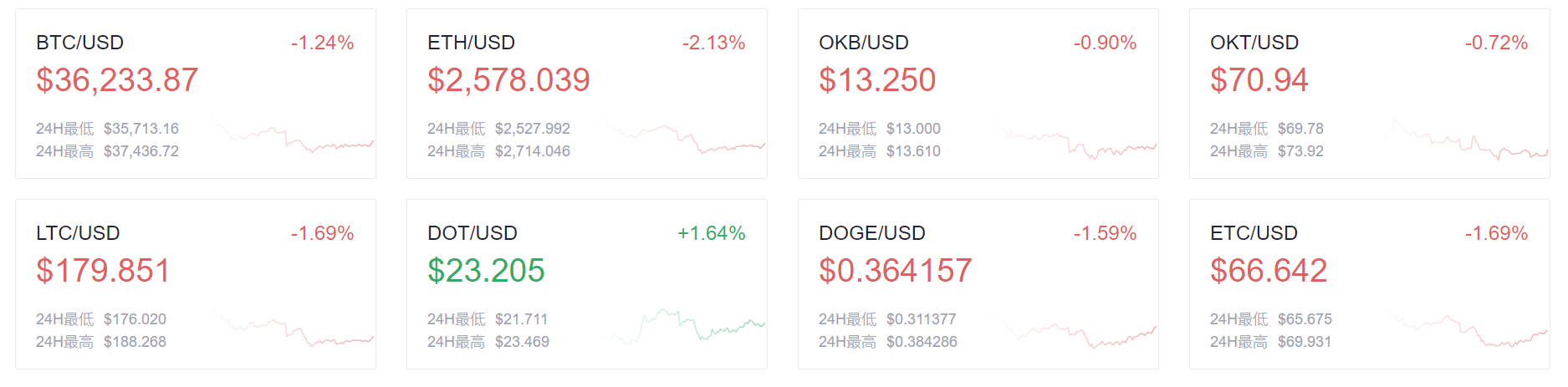Viewport: 1568px width, 387px height.
Task: Click the $2,578.039 Ethereum price
Action: 508,80
